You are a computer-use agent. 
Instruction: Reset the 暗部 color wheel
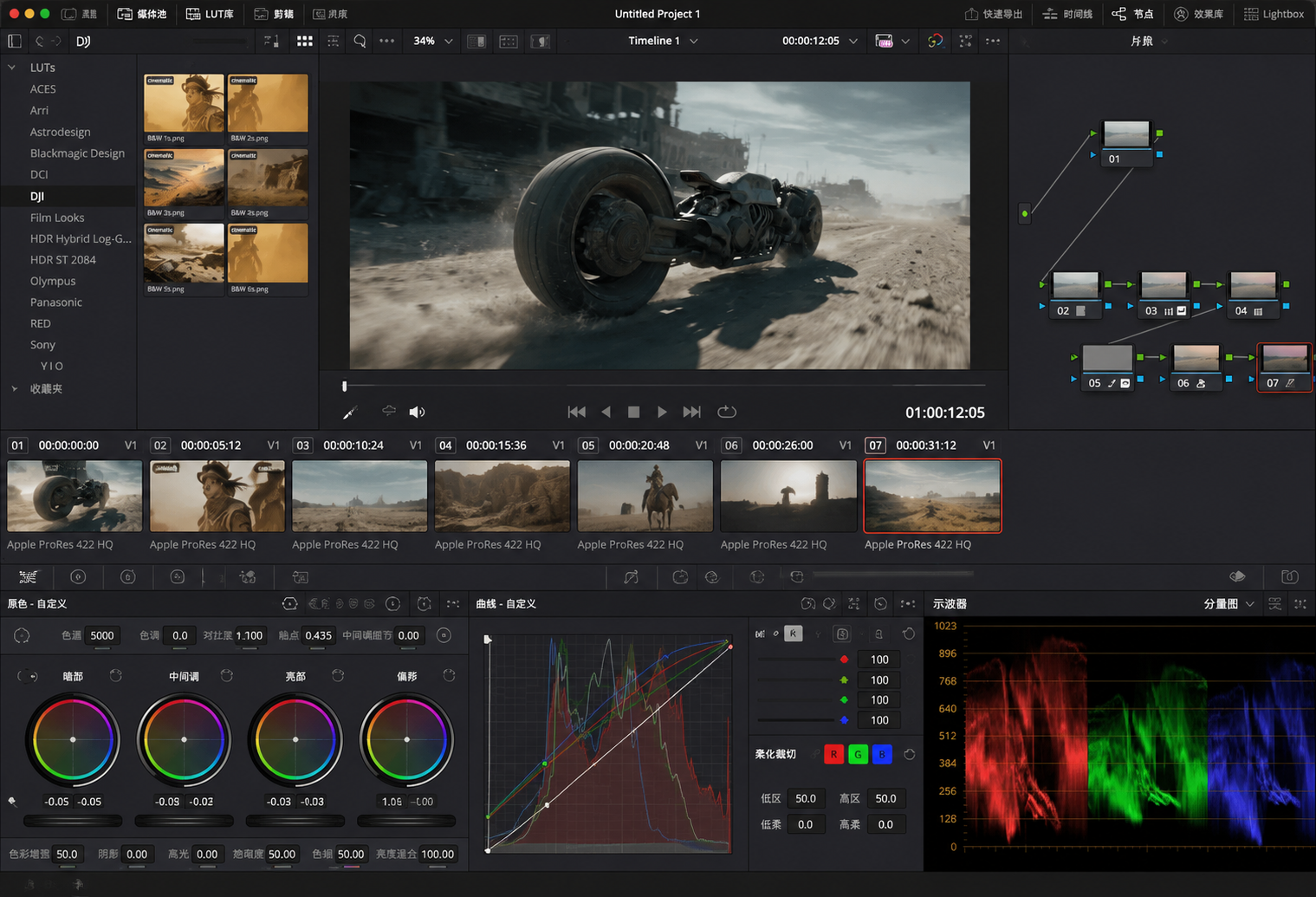click(115, 675)
